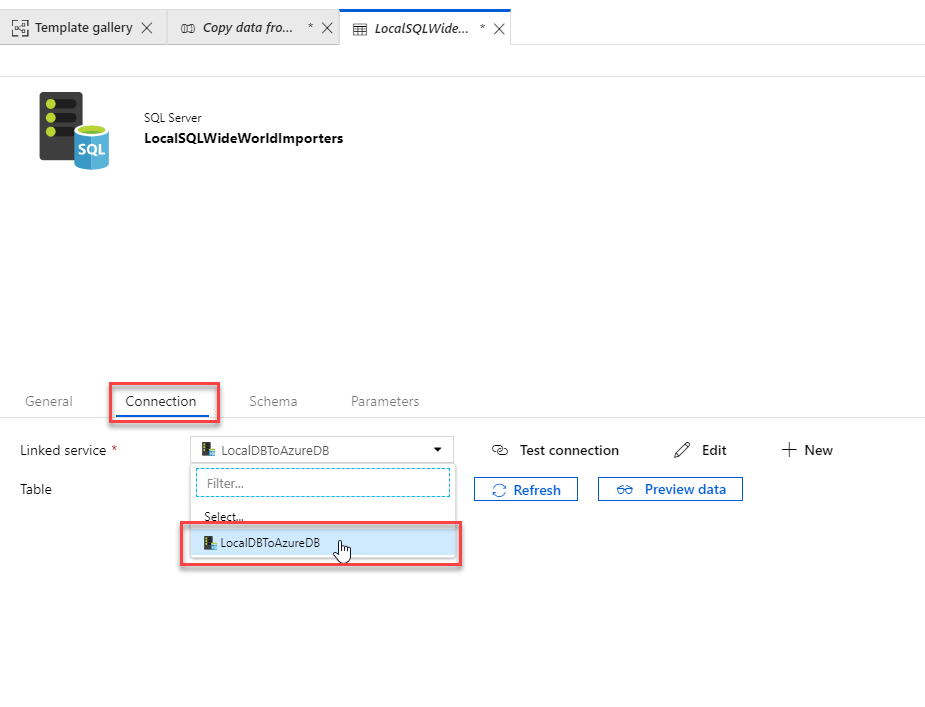Click the table icon on LocalSQLWide tab
The image size is (925, 707).
click(360, 30)
